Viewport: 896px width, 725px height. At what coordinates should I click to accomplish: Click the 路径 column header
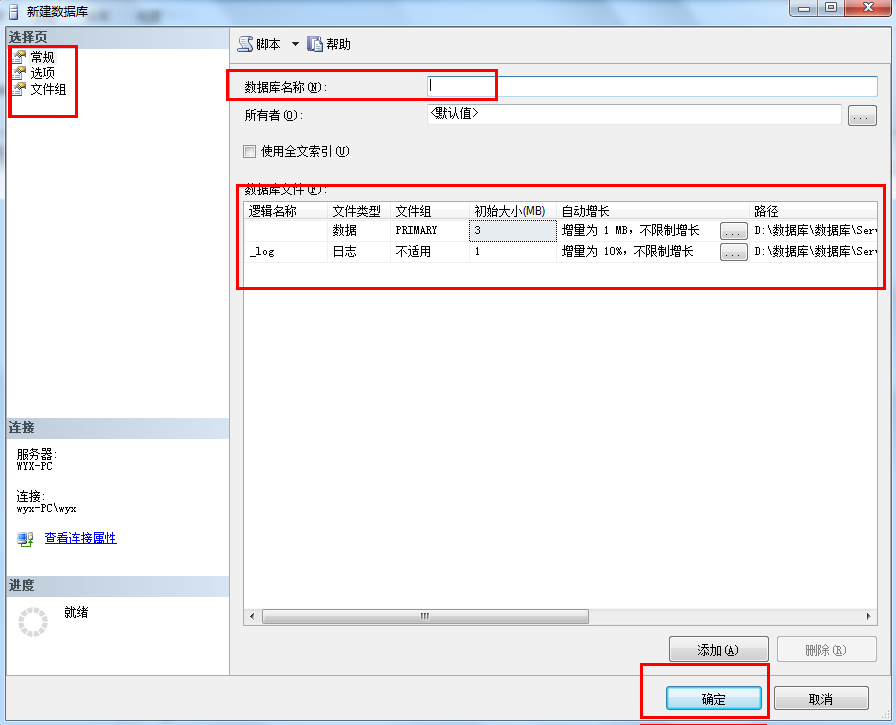click(x=813, y=211)
